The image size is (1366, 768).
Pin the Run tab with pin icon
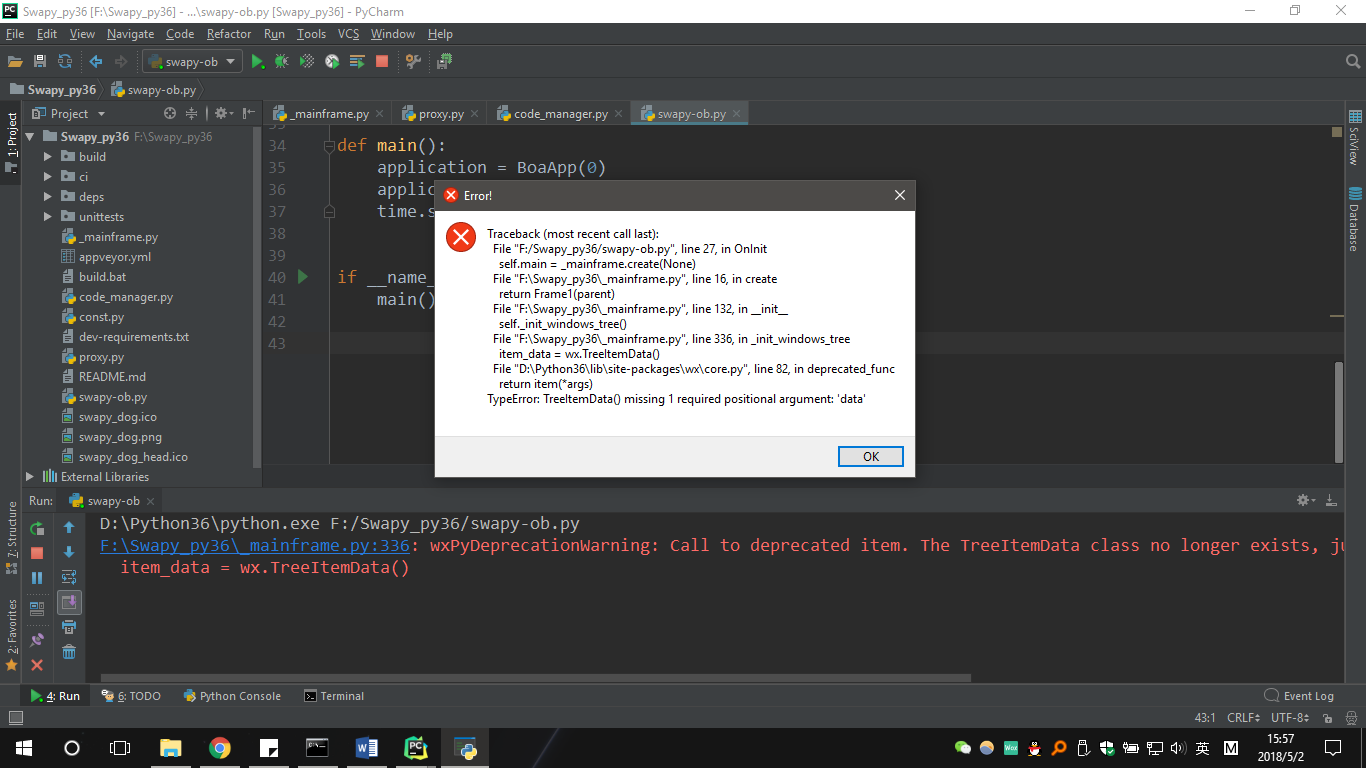tap(36, 637)
